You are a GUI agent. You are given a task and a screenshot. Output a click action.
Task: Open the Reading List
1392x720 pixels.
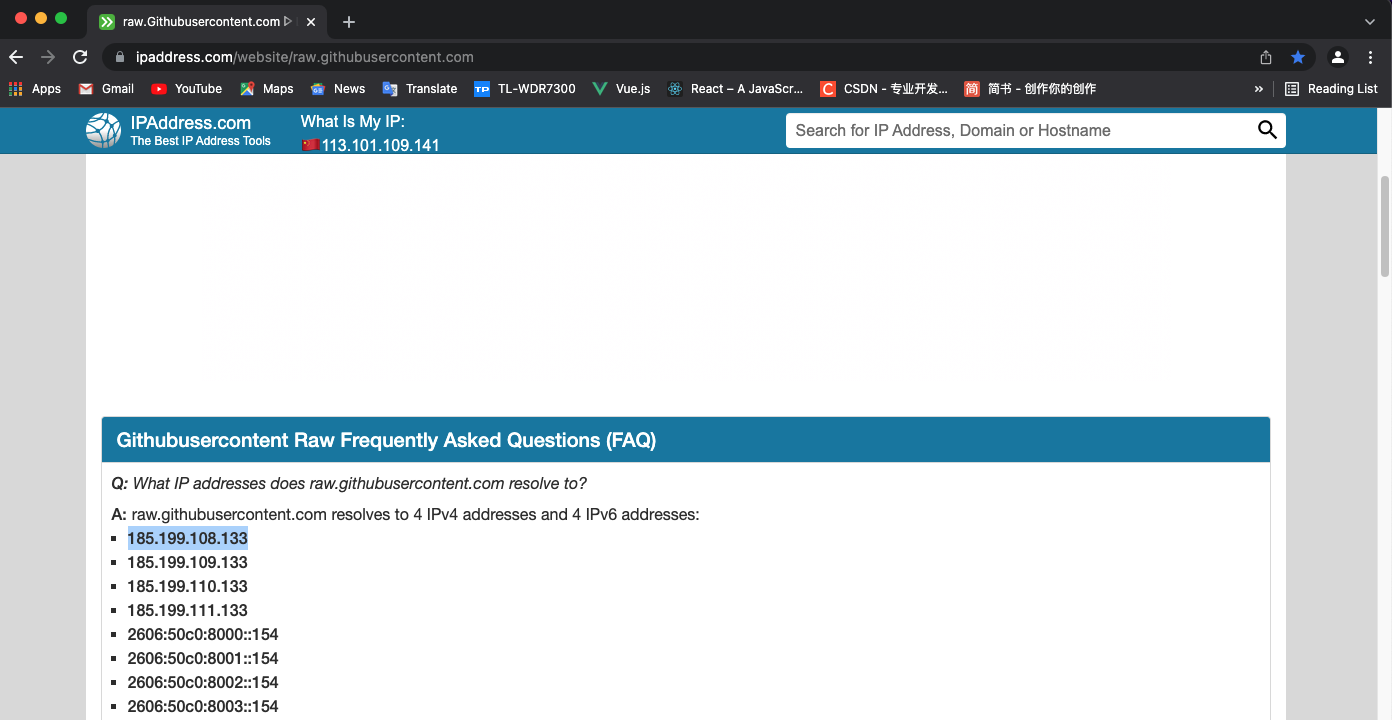pyautogui.click(x=1331, y=88)
